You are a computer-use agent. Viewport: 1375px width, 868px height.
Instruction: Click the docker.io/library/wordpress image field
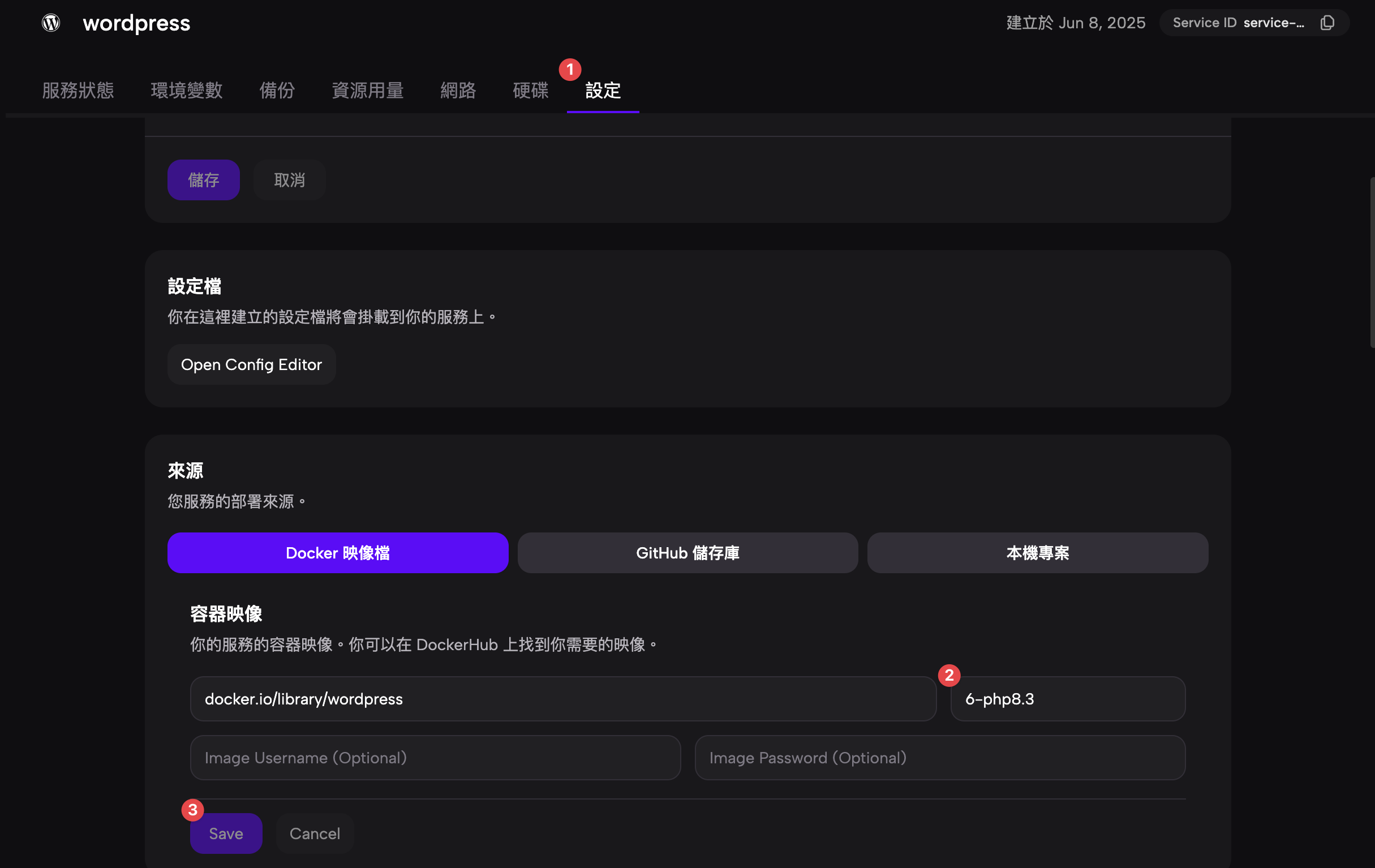562,698
